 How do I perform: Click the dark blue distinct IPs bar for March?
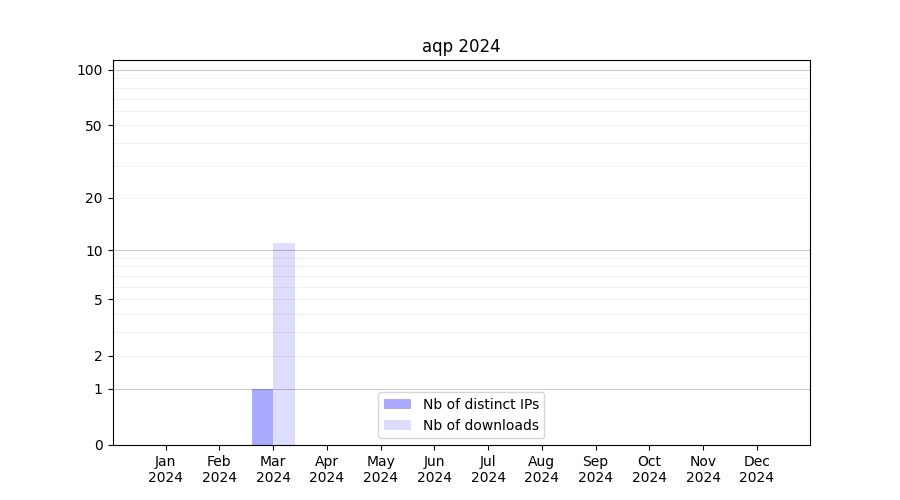(x=262, y=417)
